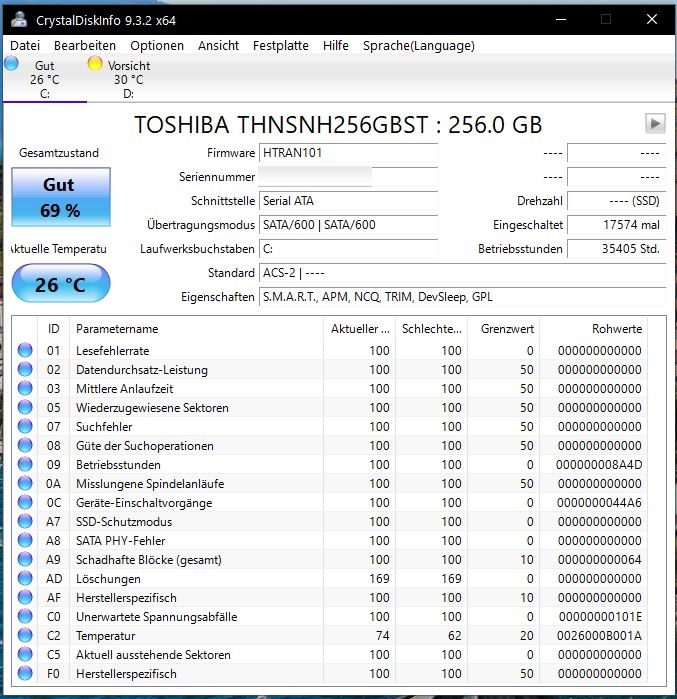Minimize the CrystalDiskInfo window
The height and width of the screenshot is (699, 677).
tap(561, 19)
